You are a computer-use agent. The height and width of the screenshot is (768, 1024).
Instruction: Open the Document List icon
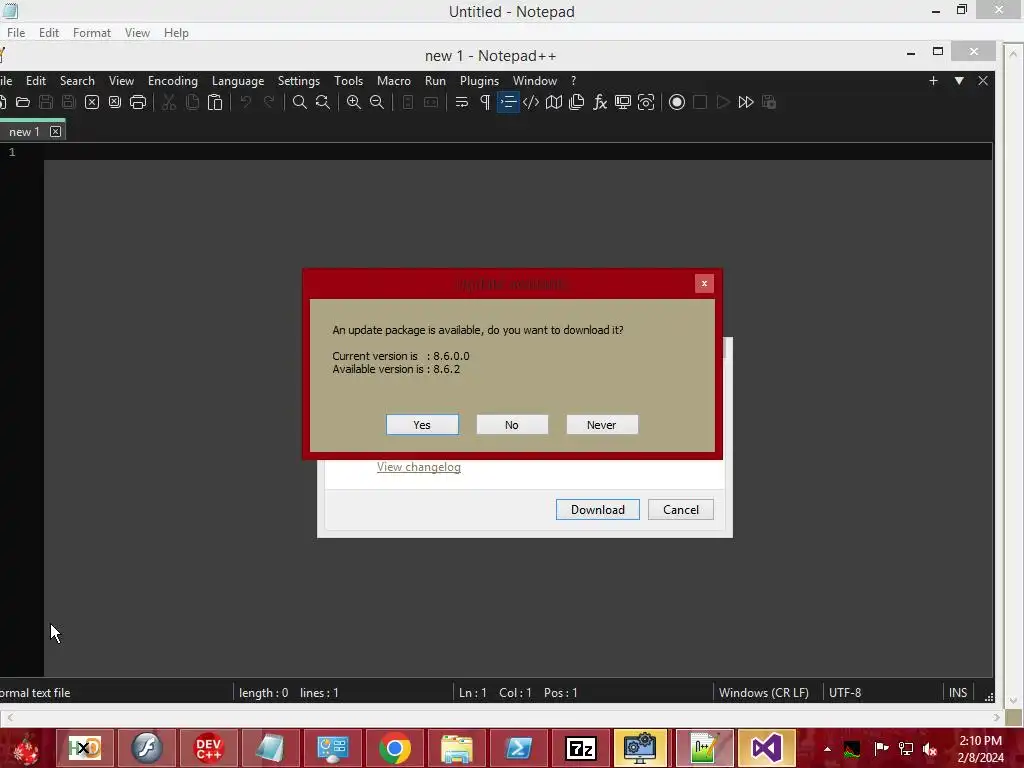click(x=577, y=103)
